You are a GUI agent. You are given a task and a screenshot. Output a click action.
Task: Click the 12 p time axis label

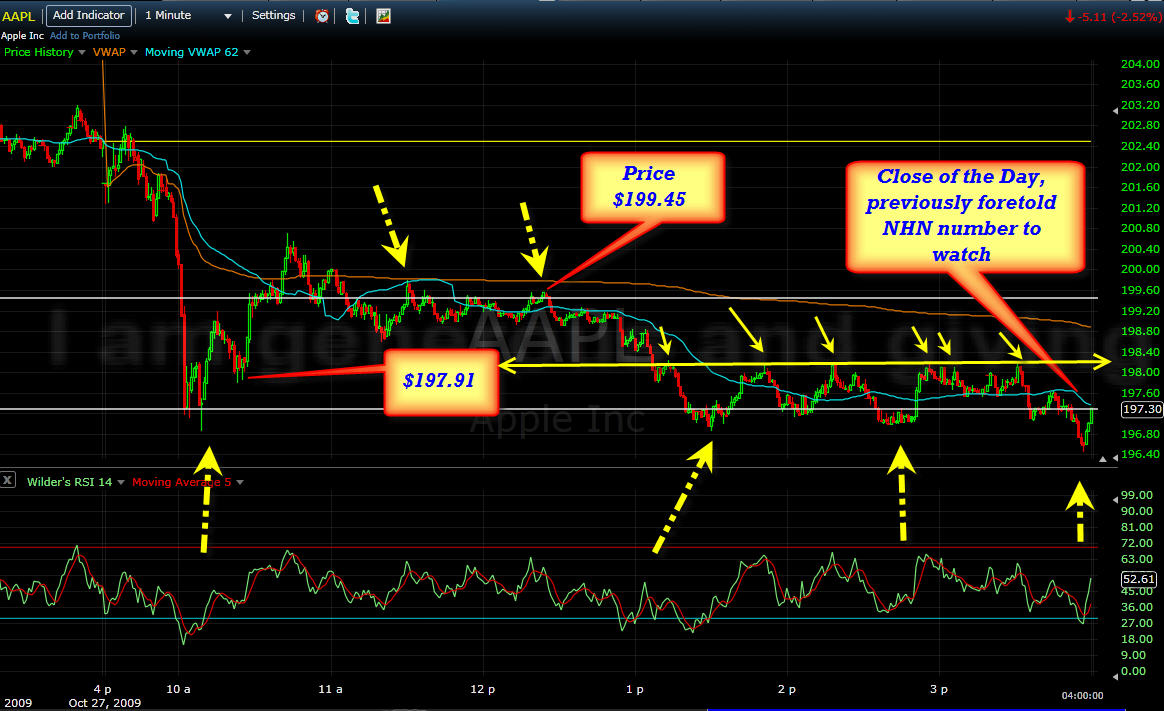click(483, 689)
